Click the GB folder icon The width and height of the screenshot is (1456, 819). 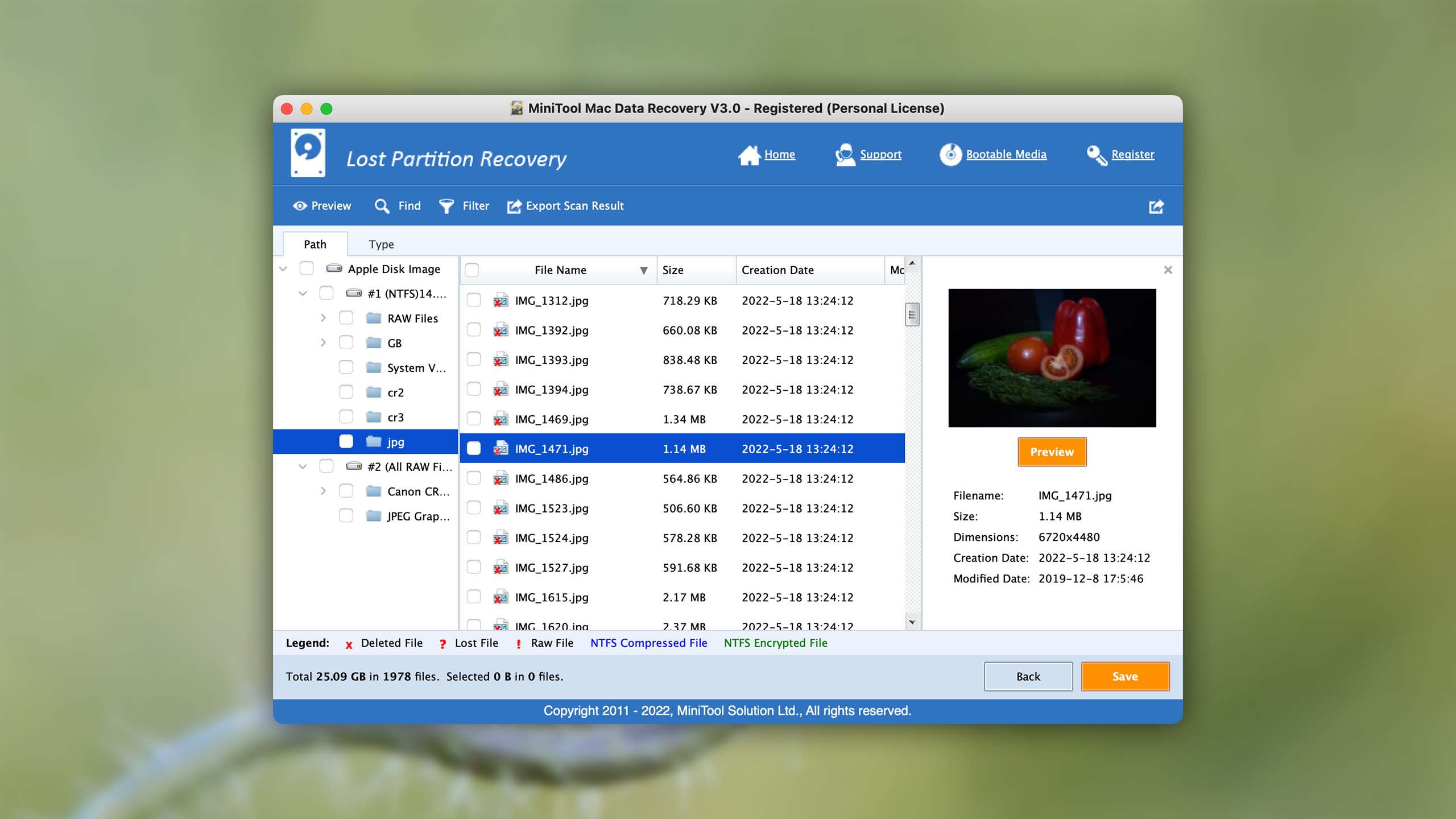coord(374,343)
